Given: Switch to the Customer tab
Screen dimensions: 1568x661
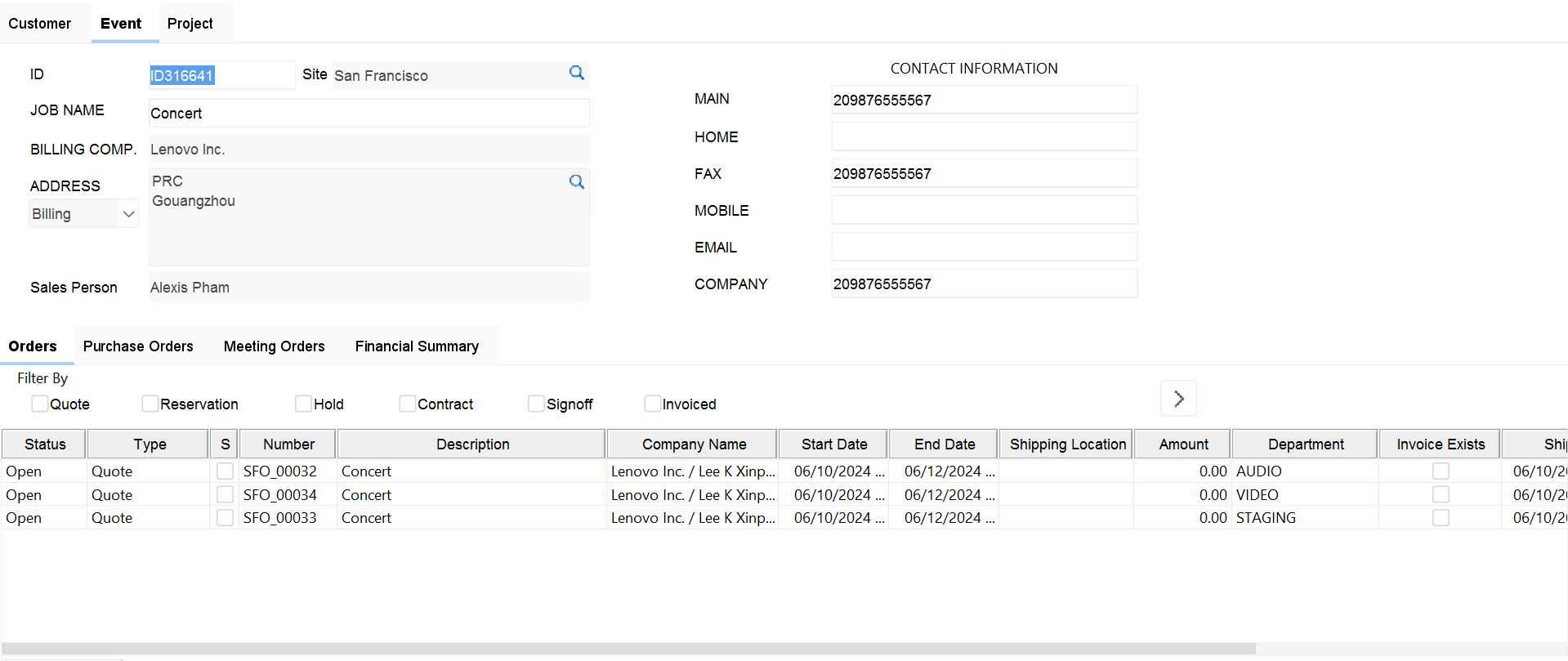Looking at the screenshot, I should pyautogui.click(x=40, y=24).
